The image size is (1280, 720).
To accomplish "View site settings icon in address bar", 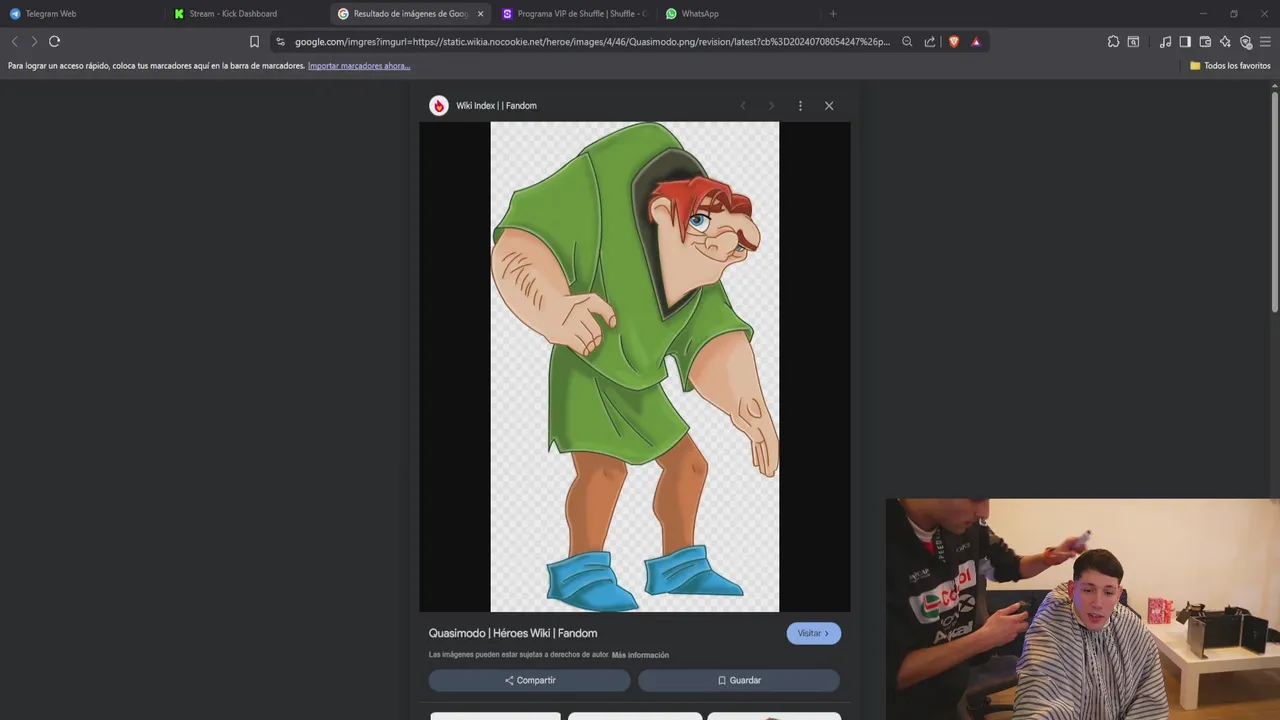I will click(x=280, y=41).
